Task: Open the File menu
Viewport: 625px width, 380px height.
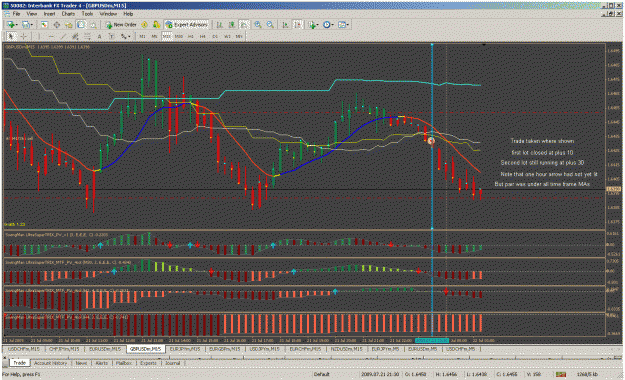Action: click(x=16, y=14)
